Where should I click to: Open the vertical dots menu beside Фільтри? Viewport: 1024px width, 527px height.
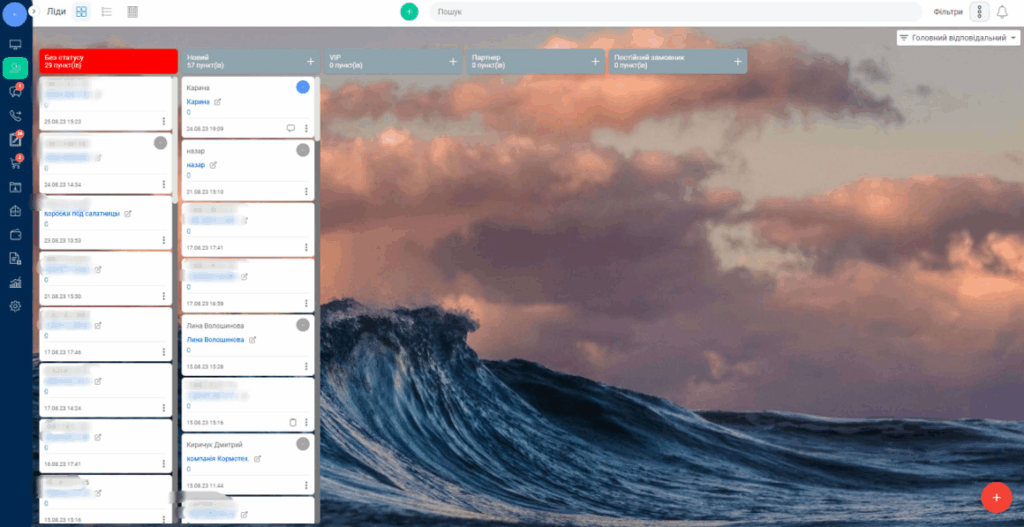[x=979, y=12]
